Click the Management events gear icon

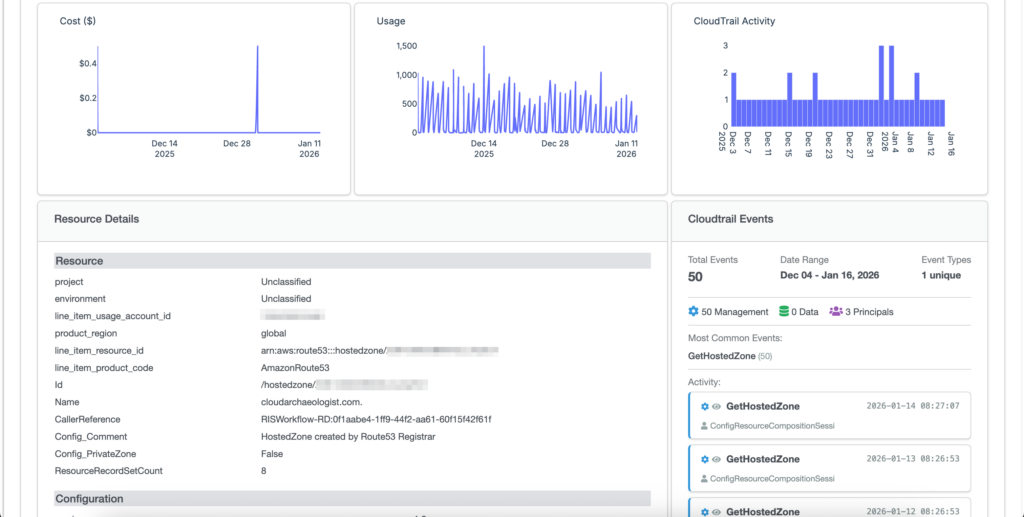tap(694, 312)
